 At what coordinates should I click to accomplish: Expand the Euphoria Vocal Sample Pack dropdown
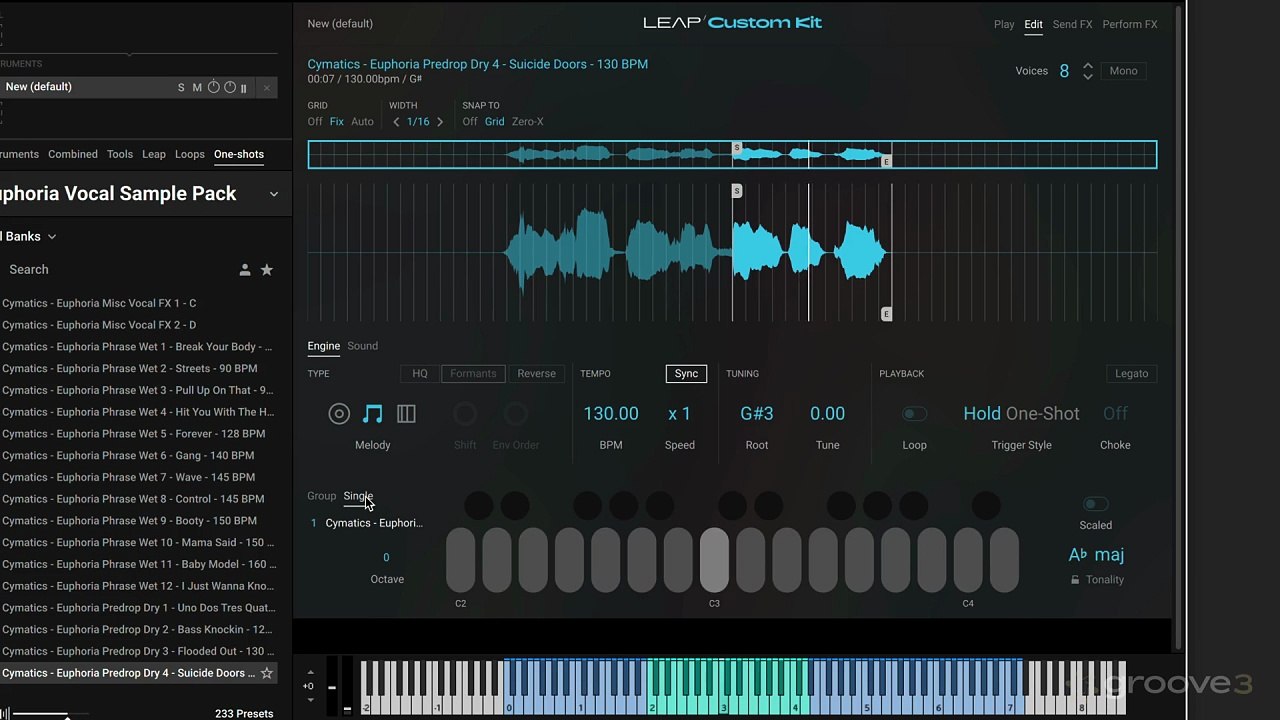tap(274, 194)
